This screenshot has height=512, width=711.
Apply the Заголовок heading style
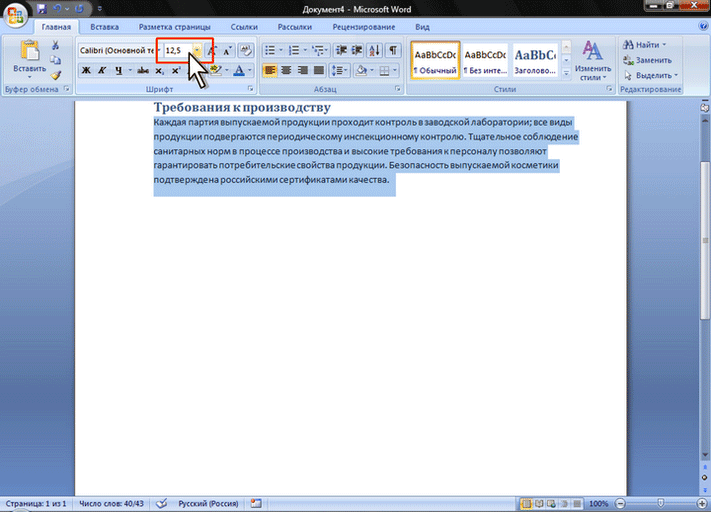[535, 60]
